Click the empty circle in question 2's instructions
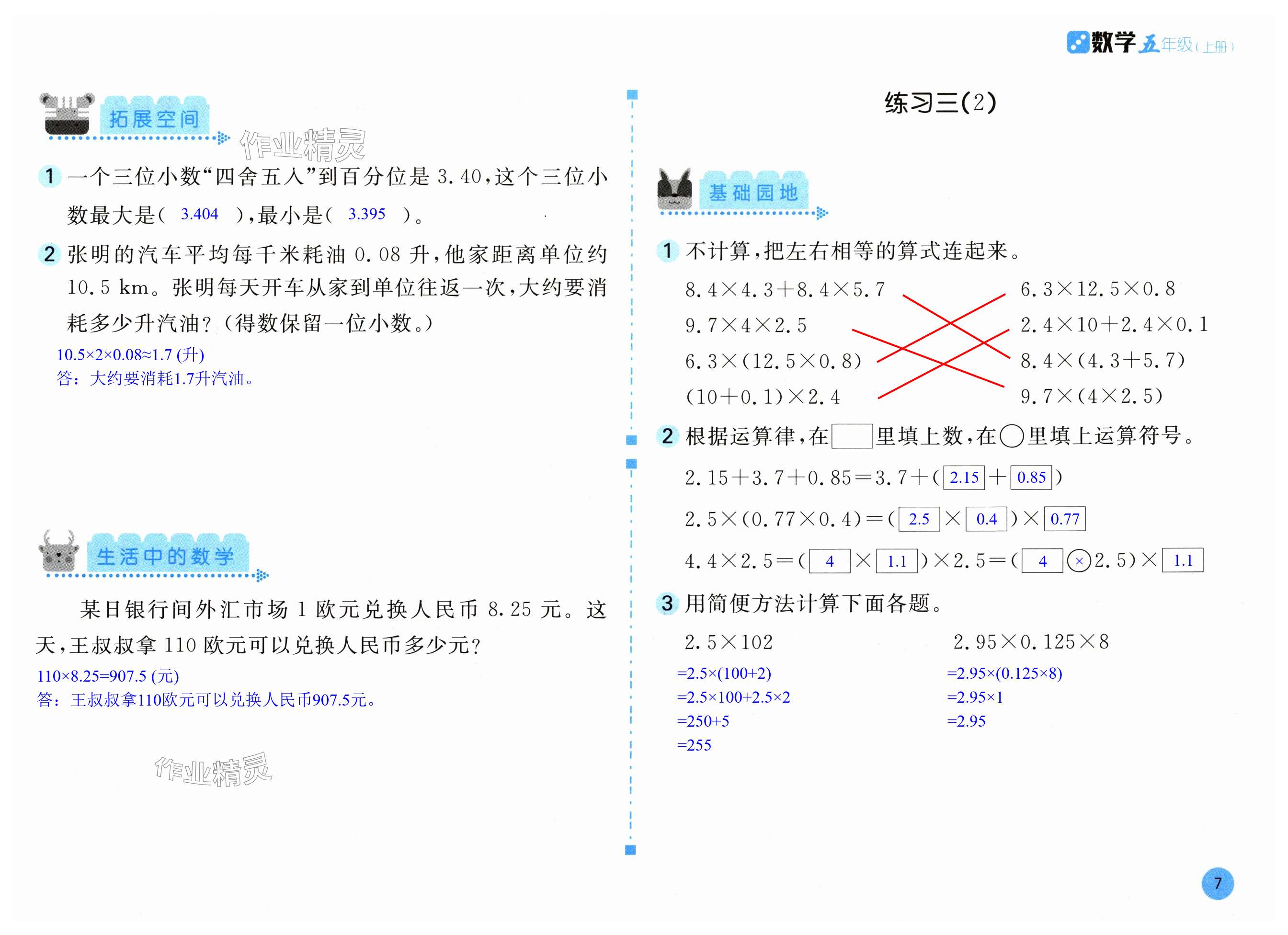This screenshot has width=1288, height=935. click(x=1012, y=436)
